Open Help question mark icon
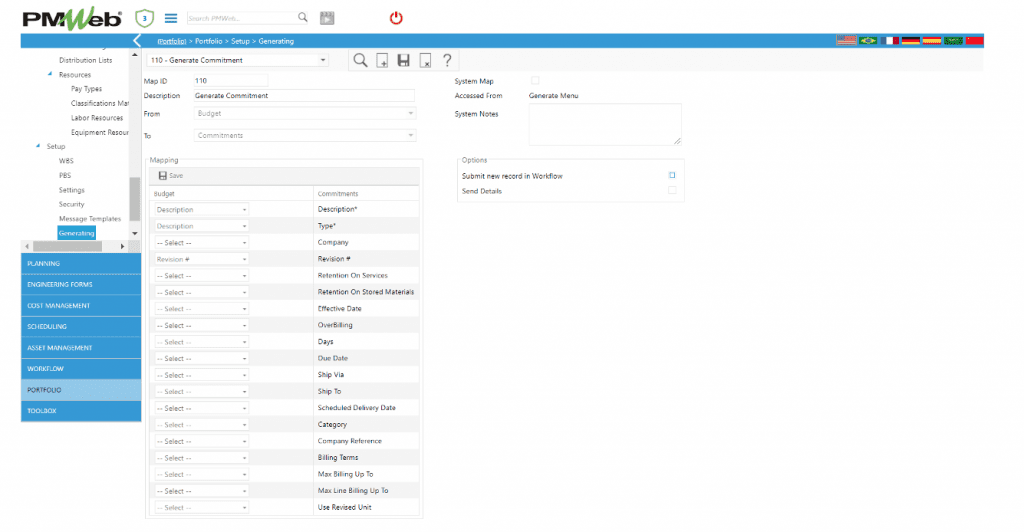The height and width of the screenshot is (532, 1024). point(447,61)
